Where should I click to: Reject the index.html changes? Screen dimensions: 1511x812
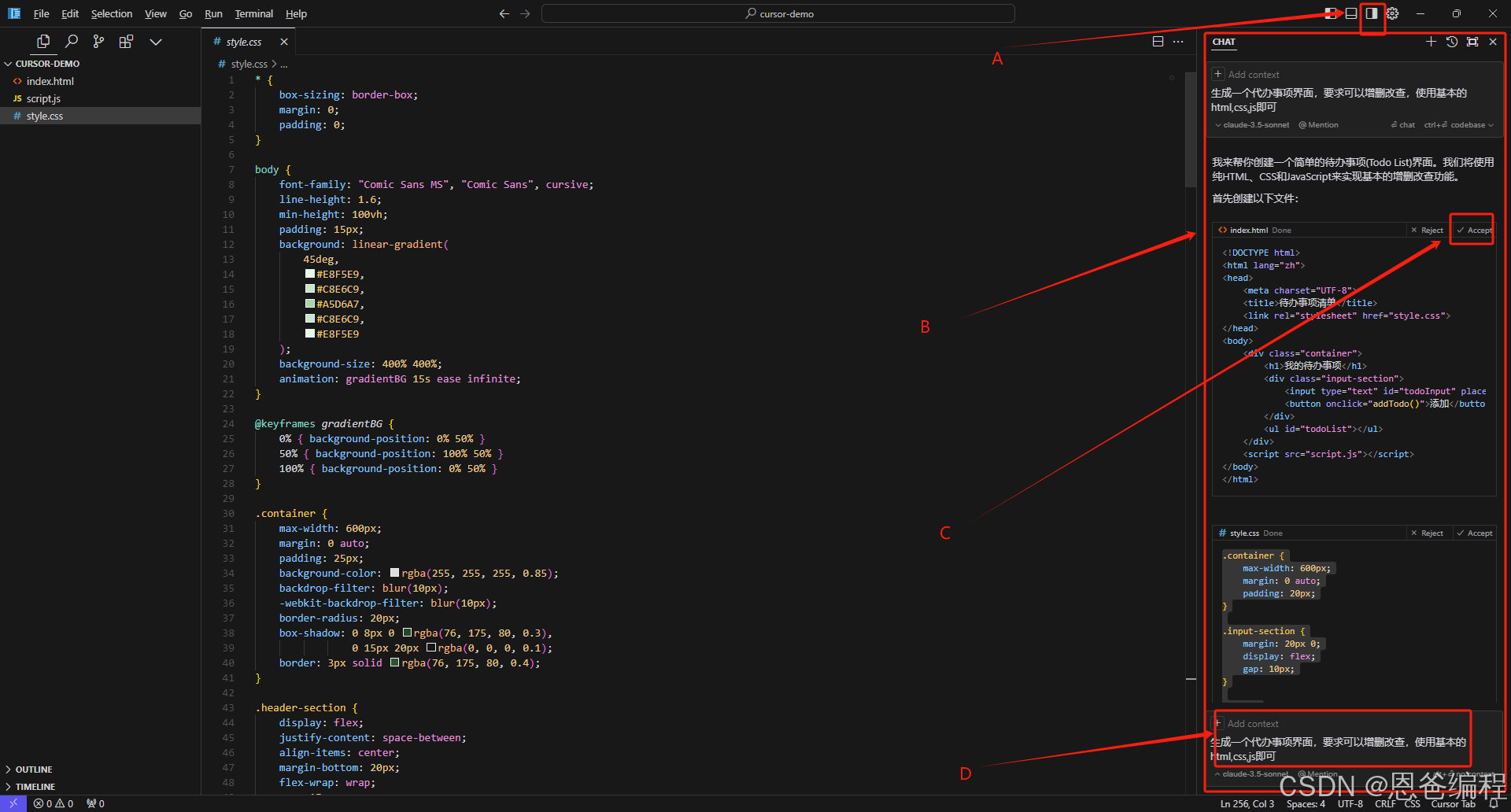click(x=1428, y=231)
